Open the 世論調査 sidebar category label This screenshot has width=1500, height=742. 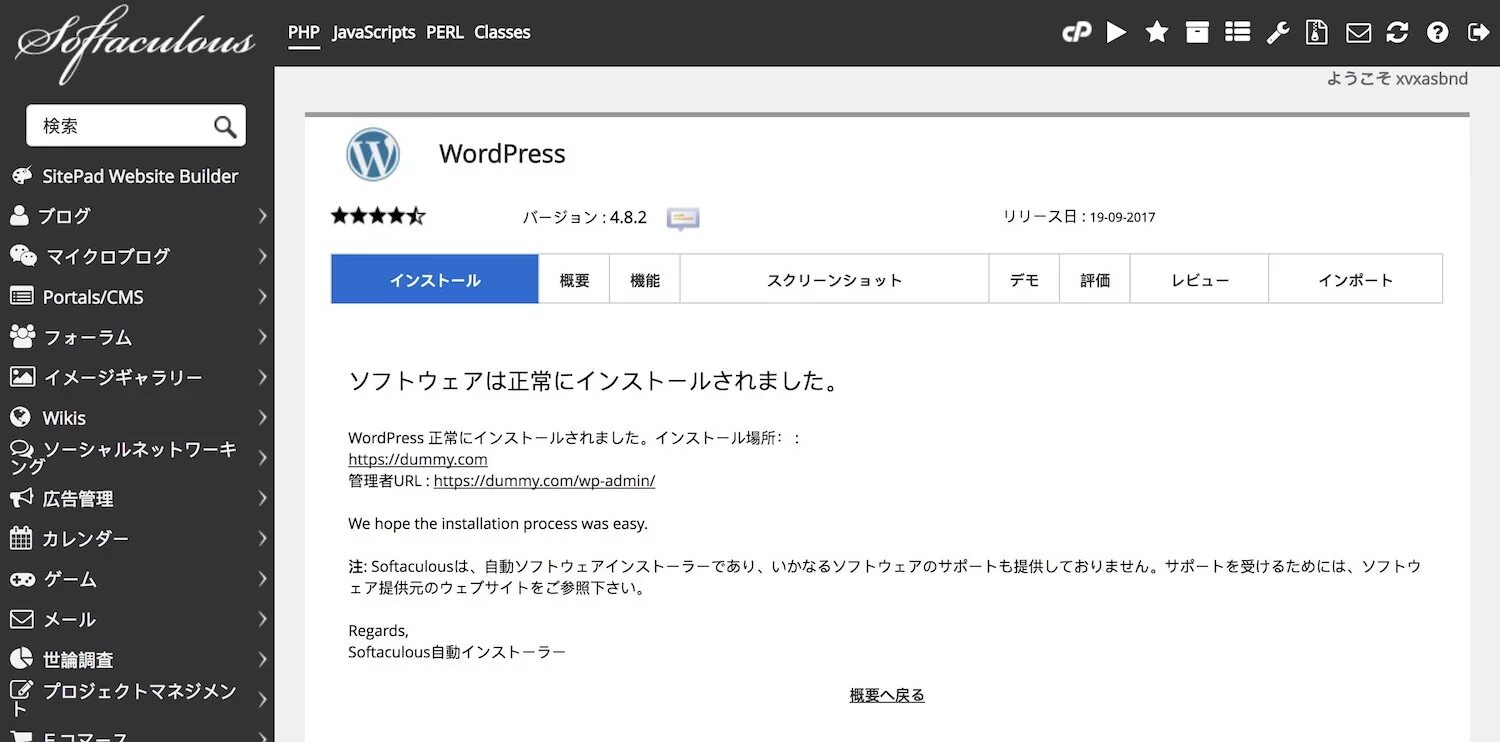point(78,659)
